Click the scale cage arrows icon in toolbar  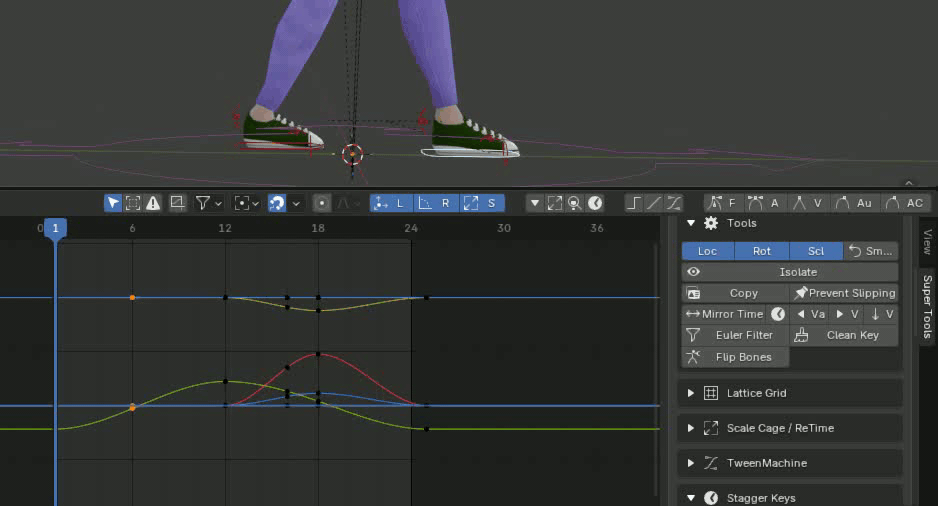(555, 203)
